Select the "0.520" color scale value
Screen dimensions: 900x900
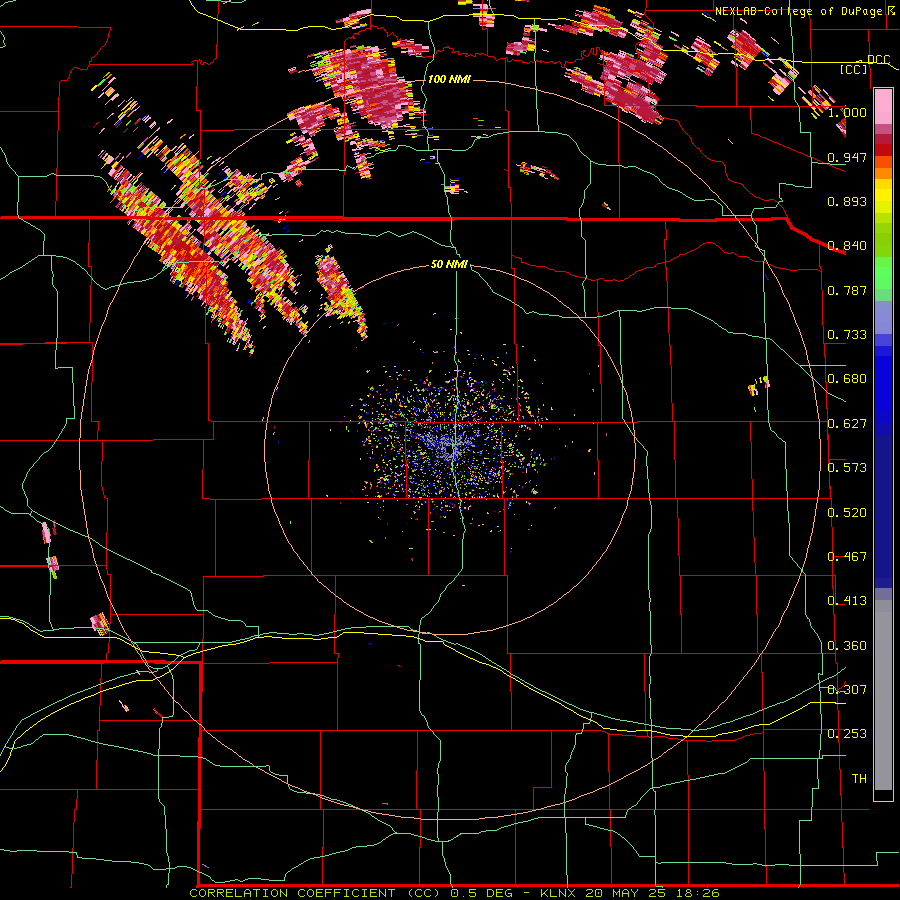pos(847,513)
